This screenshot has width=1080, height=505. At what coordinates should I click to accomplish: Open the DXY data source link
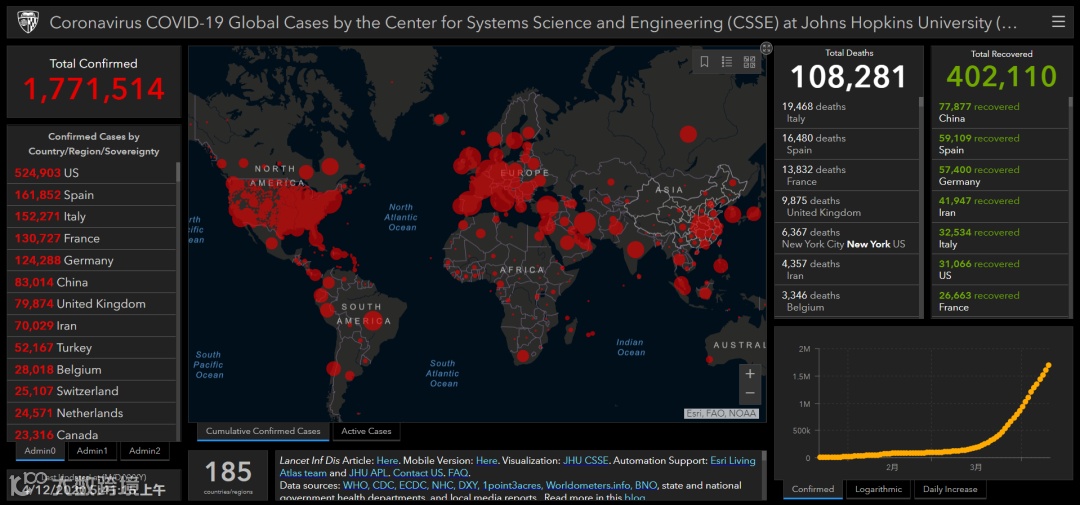pyautogui.click(x=468, y=486)
